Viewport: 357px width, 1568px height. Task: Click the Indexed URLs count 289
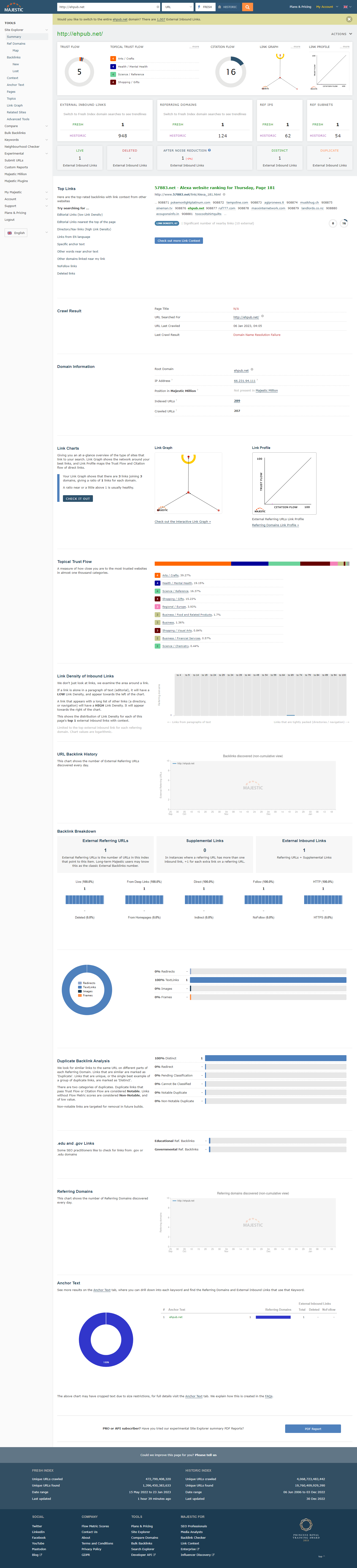pyautogui.click(x=237, y=401)
